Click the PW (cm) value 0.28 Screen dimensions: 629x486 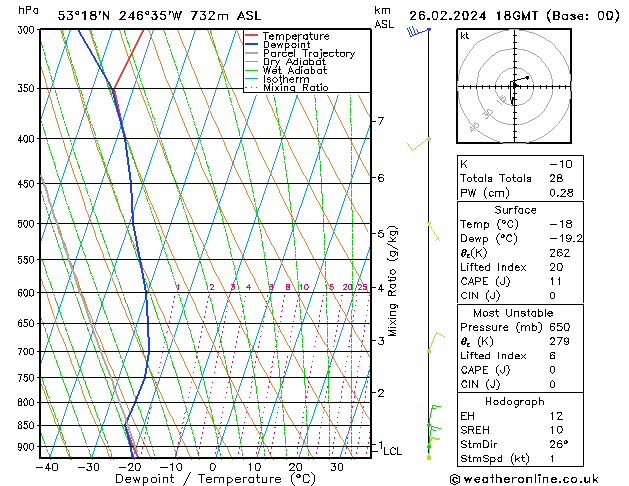pyautogui.click(x=561, y=193)
